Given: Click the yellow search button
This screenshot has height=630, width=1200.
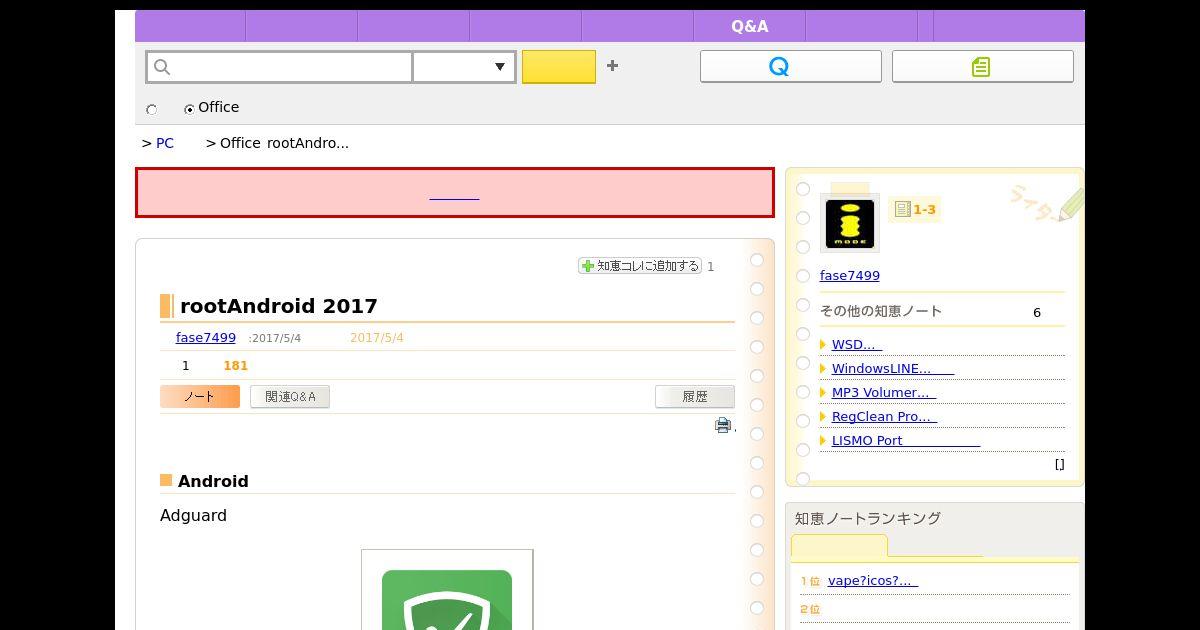Looking at the screenshot, I should [559, 67].
